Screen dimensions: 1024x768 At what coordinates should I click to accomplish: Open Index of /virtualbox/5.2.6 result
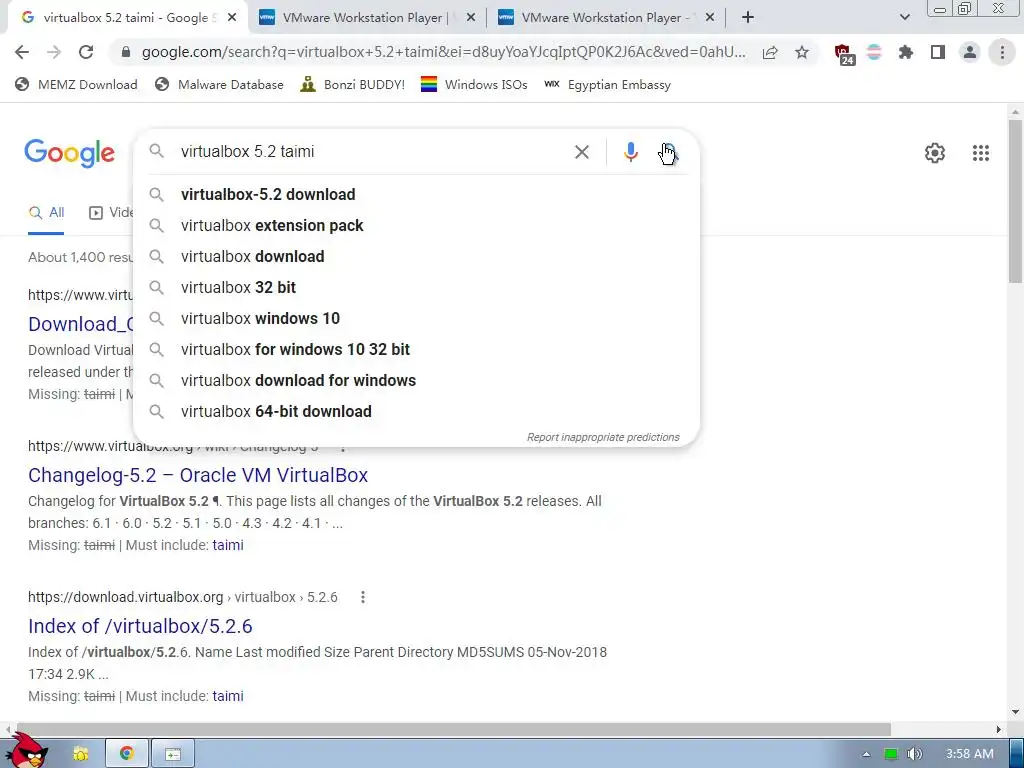140,626
